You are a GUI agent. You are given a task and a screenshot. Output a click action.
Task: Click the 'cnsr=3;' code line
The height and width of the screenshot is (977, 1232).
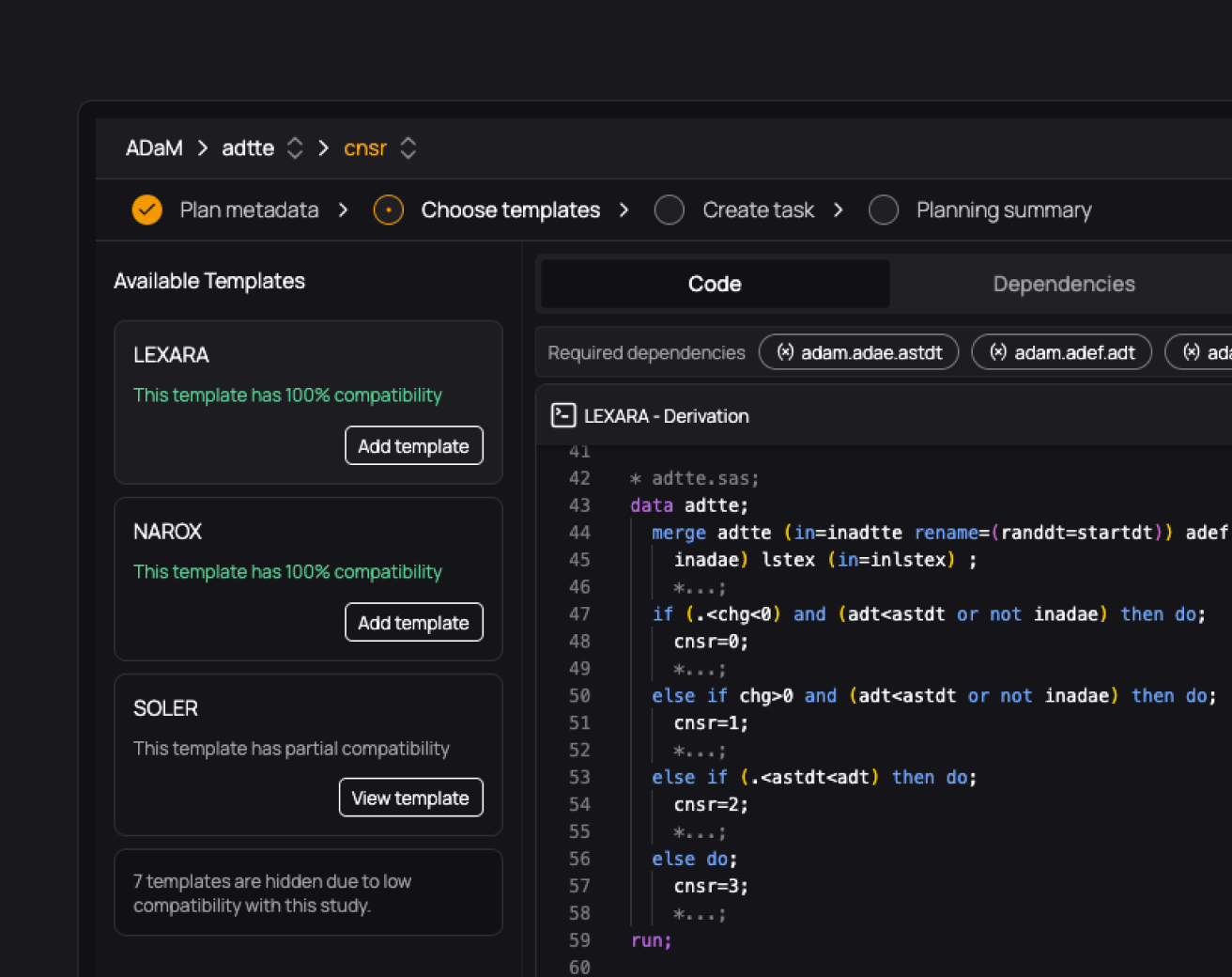711,887
